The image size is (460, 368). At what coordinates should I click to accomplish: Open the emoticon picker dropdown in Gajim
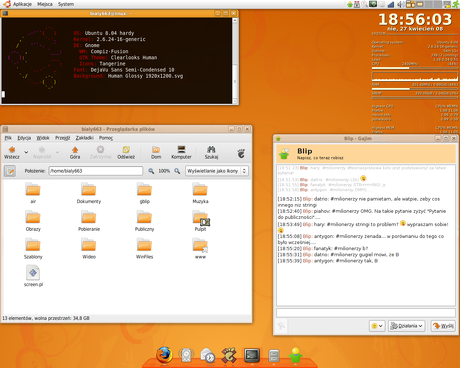tap(377, 326)
